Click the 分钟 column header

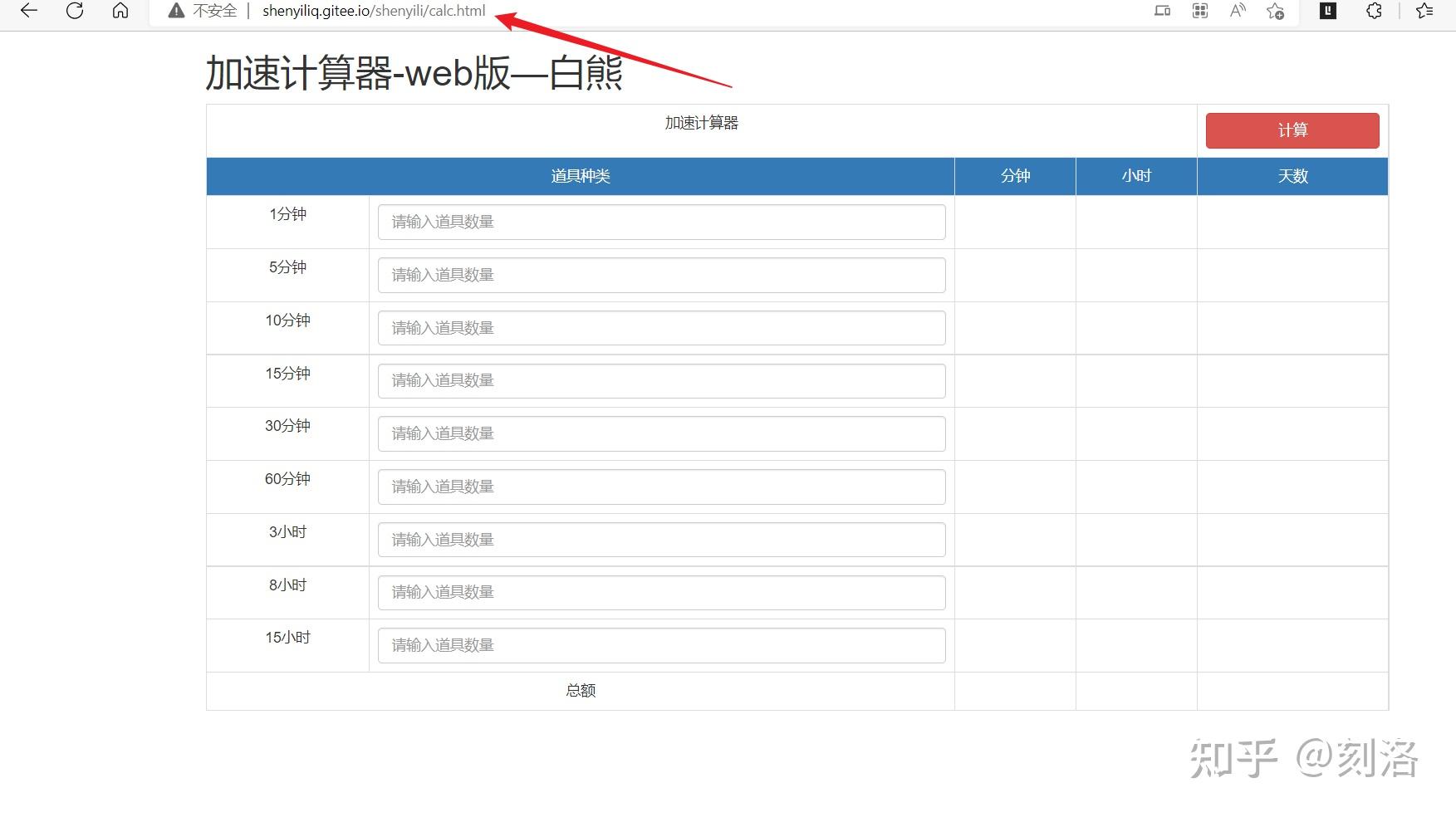click(x=1015, y=176)
